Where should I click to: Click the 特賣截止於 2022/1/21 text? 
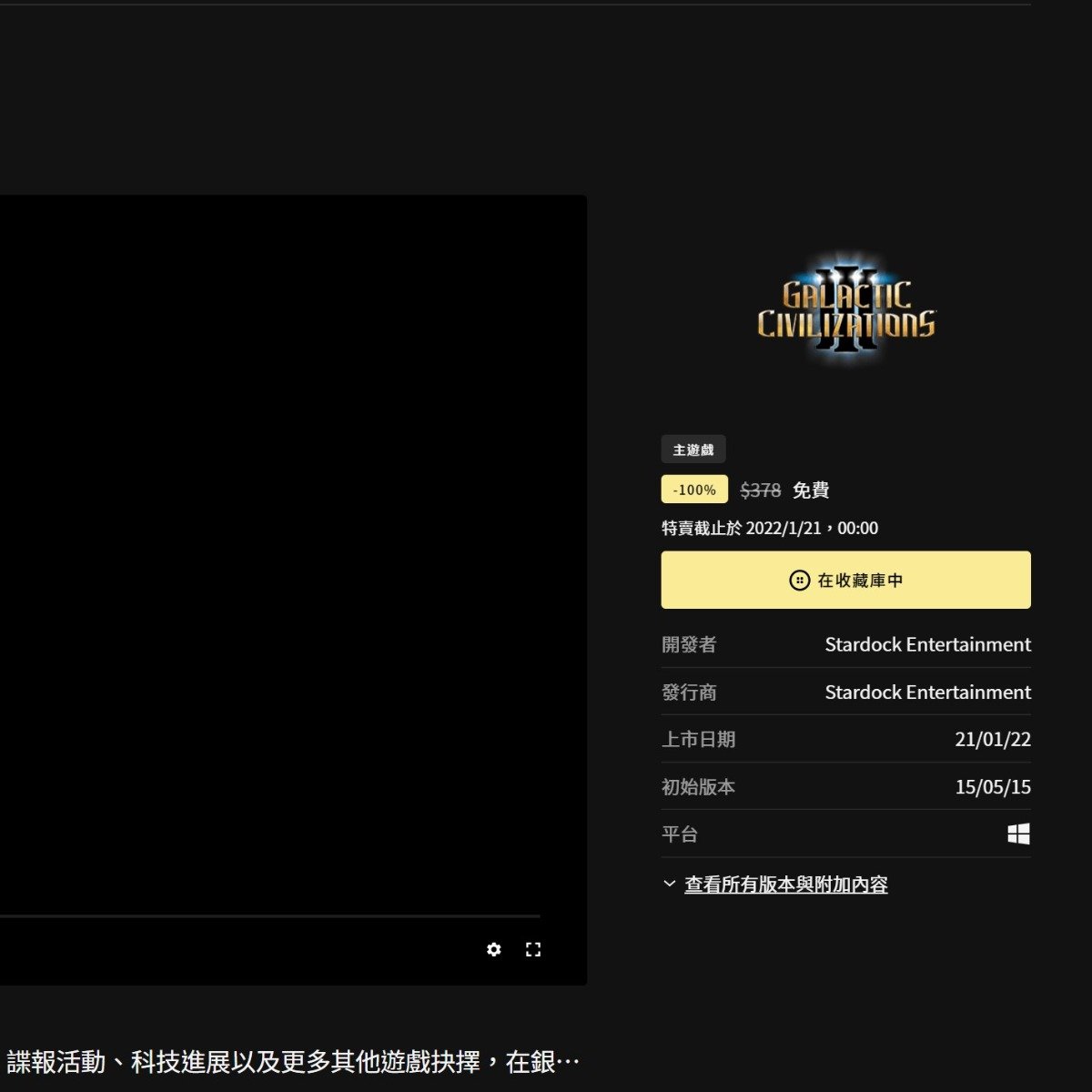[770, 529]
